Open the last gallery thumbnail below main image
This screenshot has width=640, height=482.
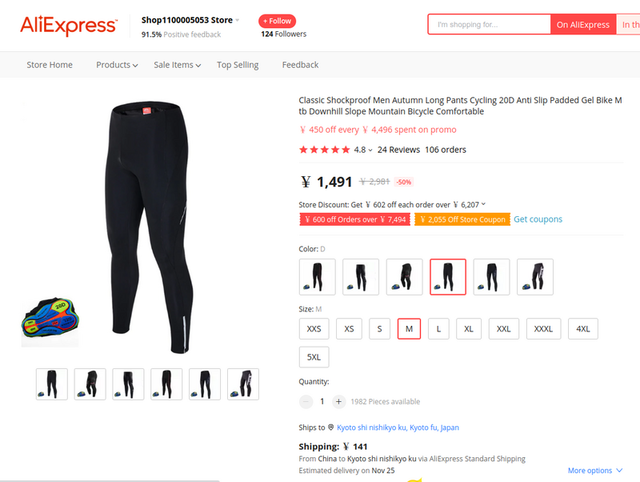(x=243, y=384)
